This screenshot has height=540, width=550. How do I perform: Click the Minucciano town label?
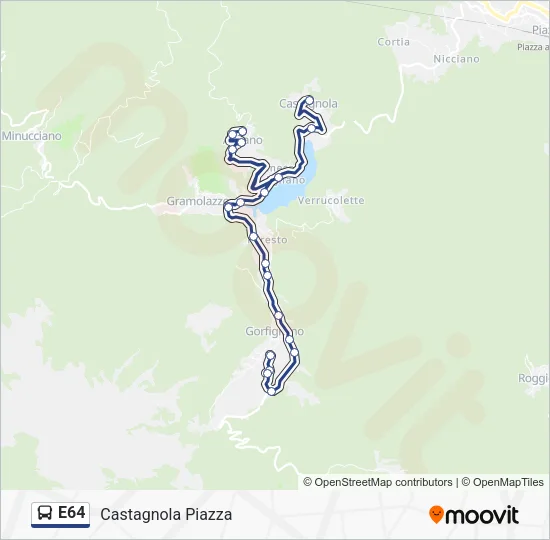click(x=32, y=136)
